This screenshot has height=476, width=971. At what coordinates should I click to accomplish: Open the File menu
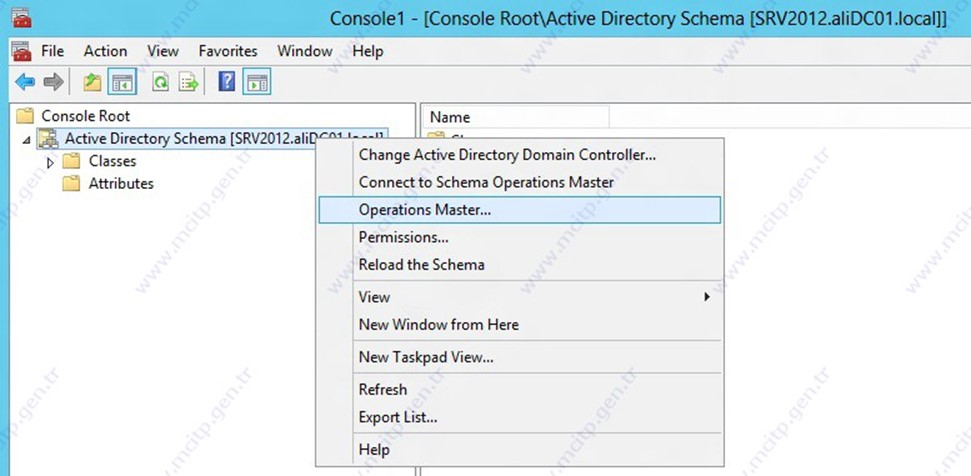pos(53,51)
